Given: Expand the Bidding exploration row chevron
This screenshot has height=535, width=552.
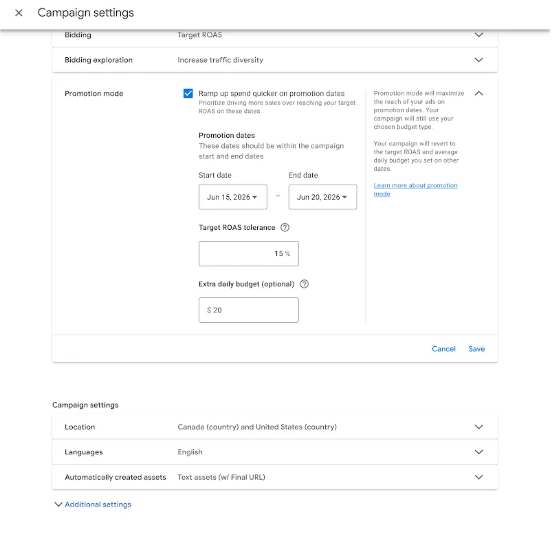Looking at the screenshot, I should [478, 60].
